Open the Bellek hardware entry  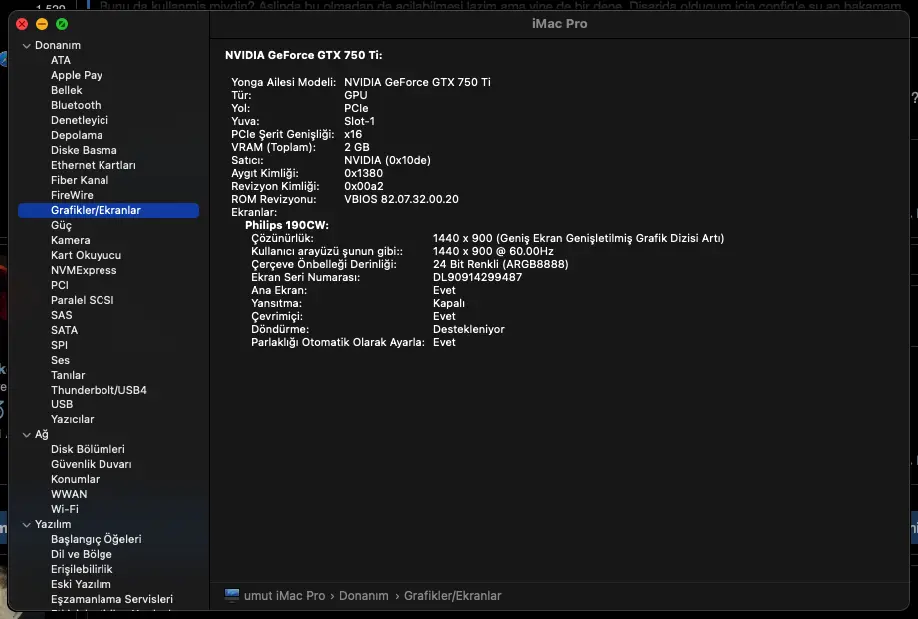point(67,90)
